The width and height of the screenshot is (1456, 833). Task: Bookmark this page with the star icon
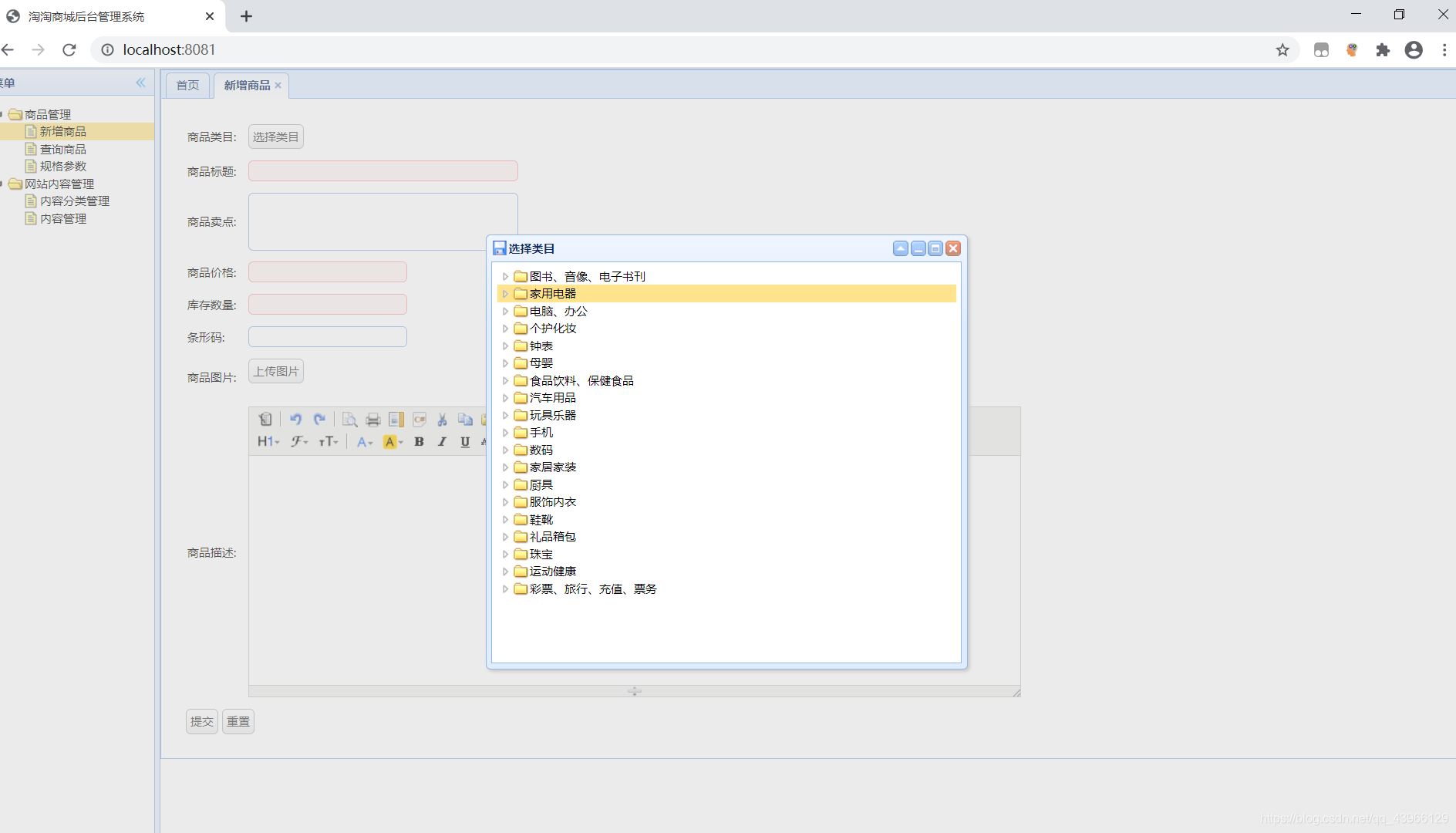(1282, 50)
